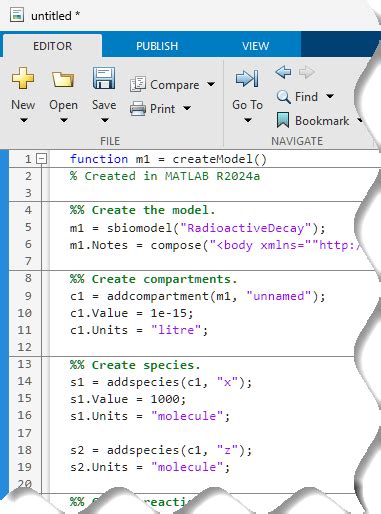The width and height of the screenshot is (381, 514).
Task: Click the addspecies "z" line
Action: 161,451
